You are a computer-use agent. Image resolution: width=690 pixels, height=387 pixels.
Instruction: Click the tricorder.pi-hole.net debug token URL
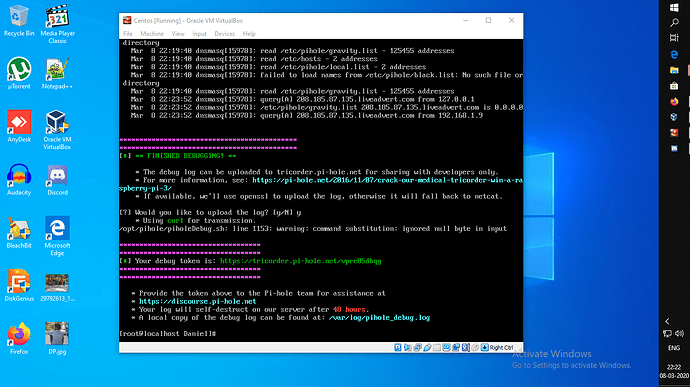(301, 261)
